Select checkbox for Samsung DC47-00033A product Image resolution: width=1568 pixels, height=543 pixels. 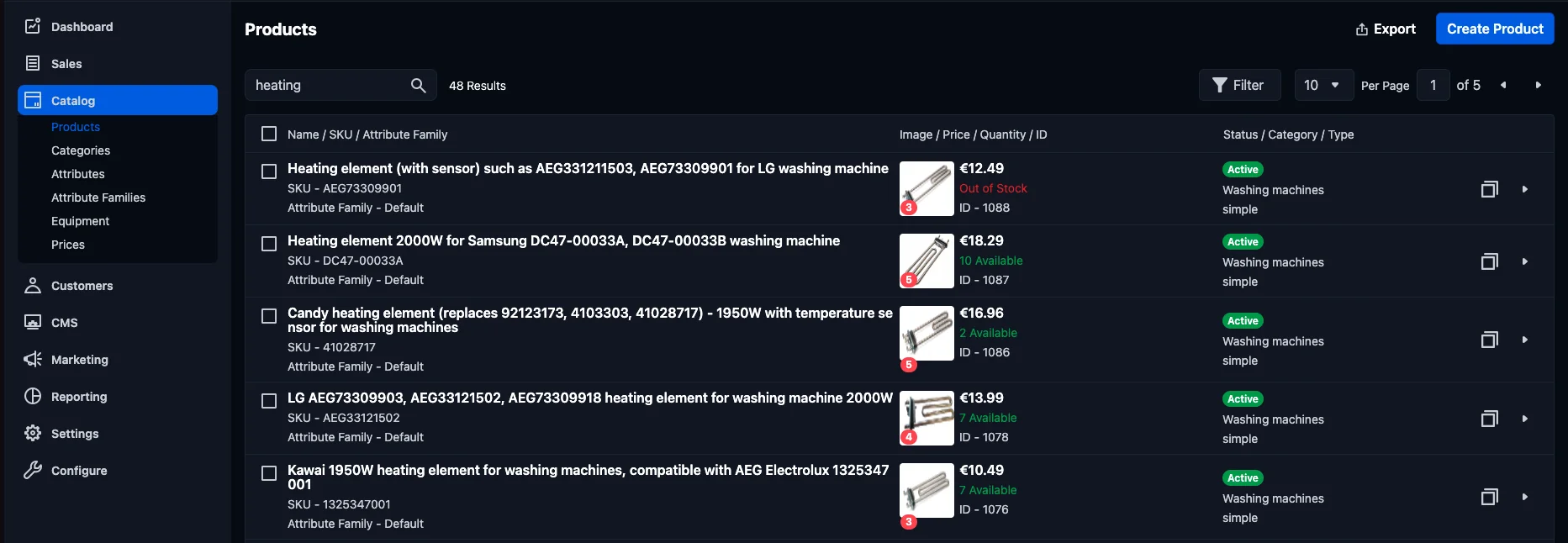click(269, 244)
